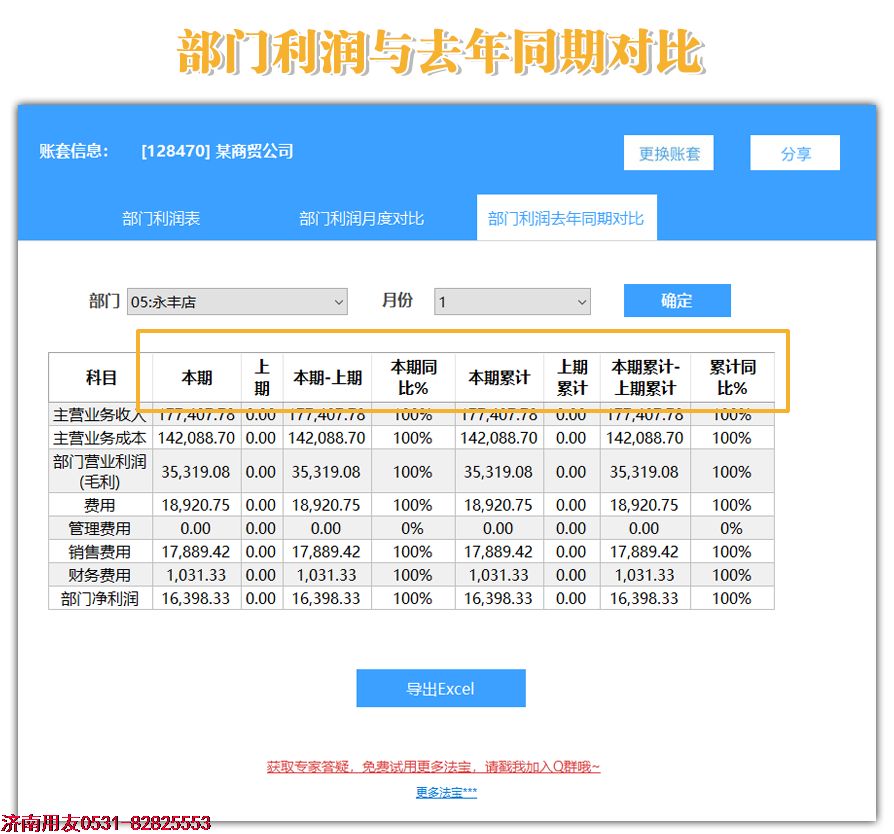Select the 部门净利润 row label

point(100,599)
